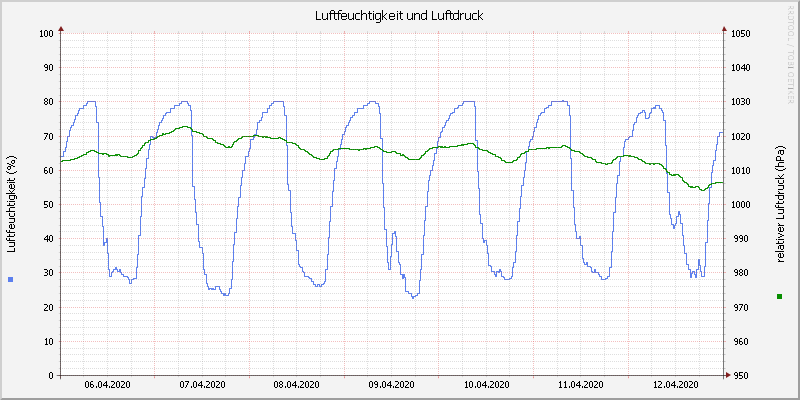Select the 10.04.2020 date label

click(x=487, y=385)
